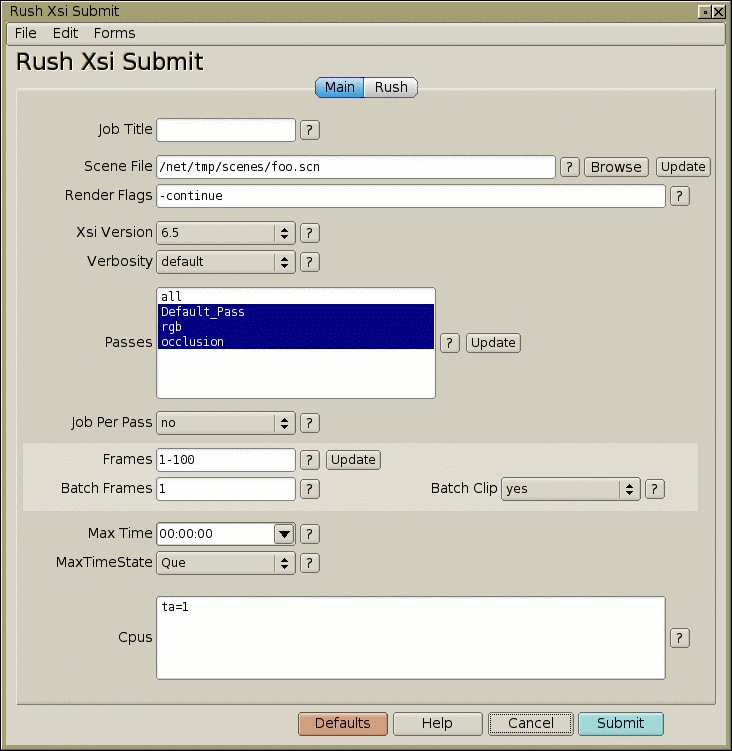Switch to the Main tab
This screenshot has height=751, width=732.
click(x=340, y=87)
